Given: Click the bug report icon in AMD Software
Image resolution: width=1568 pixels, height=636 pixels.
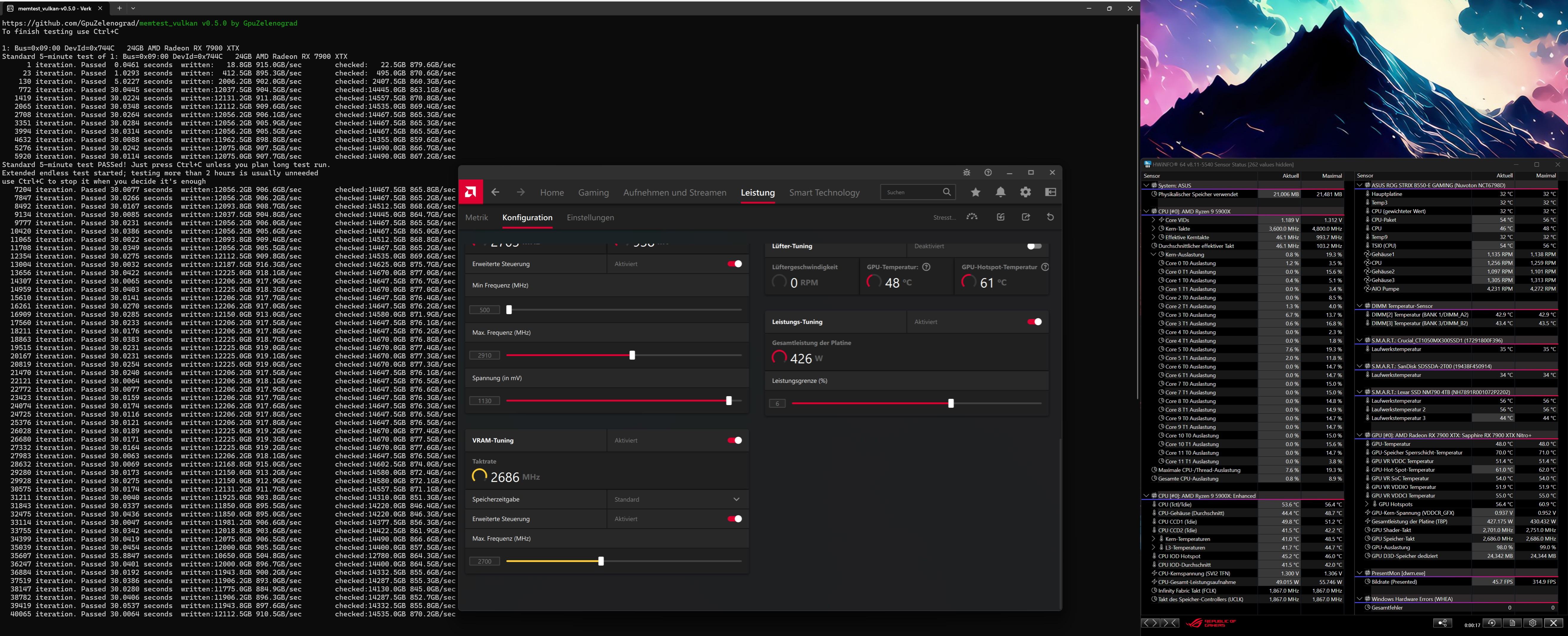Looking at the screenshot, I should click(967, 173).
